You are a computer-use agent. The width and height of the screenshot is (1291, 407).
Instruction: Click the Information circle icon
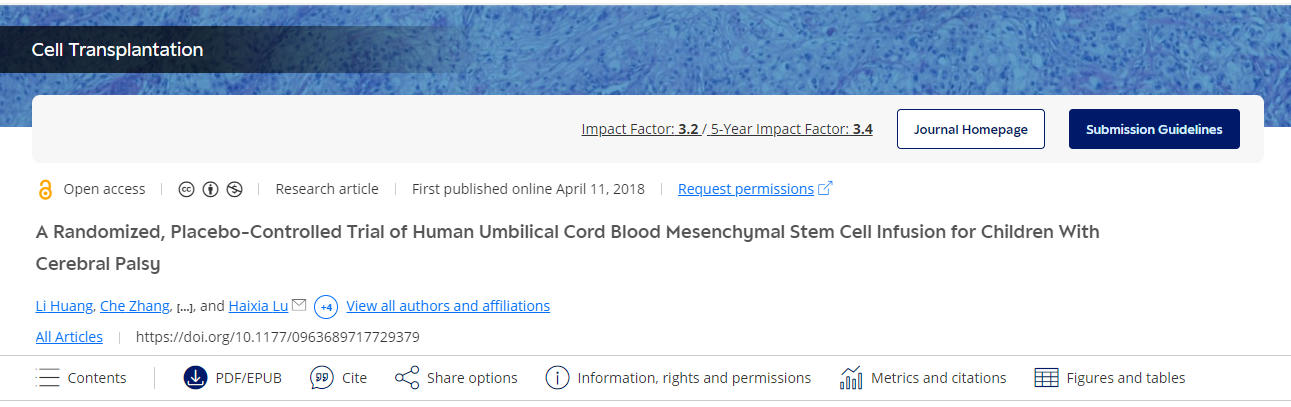tap(557, 378)
